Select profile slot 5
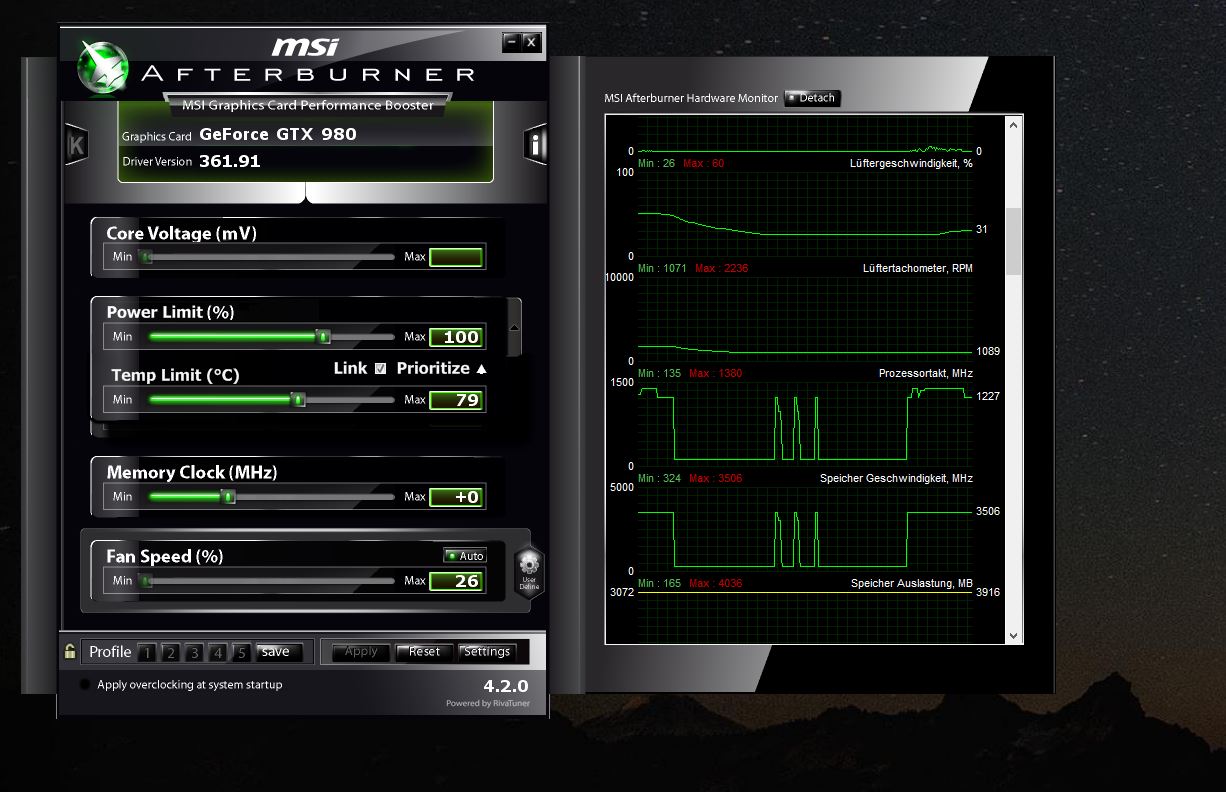This screenshot has height=792, width=1226. 241,653
